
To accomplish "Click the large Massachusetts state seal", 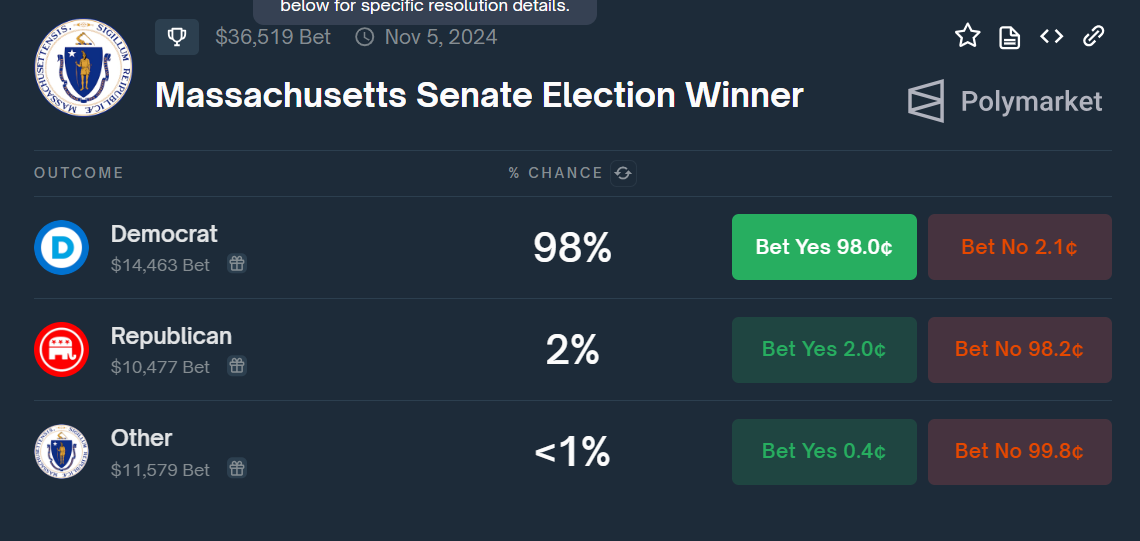I will click(x=82, y=66).
